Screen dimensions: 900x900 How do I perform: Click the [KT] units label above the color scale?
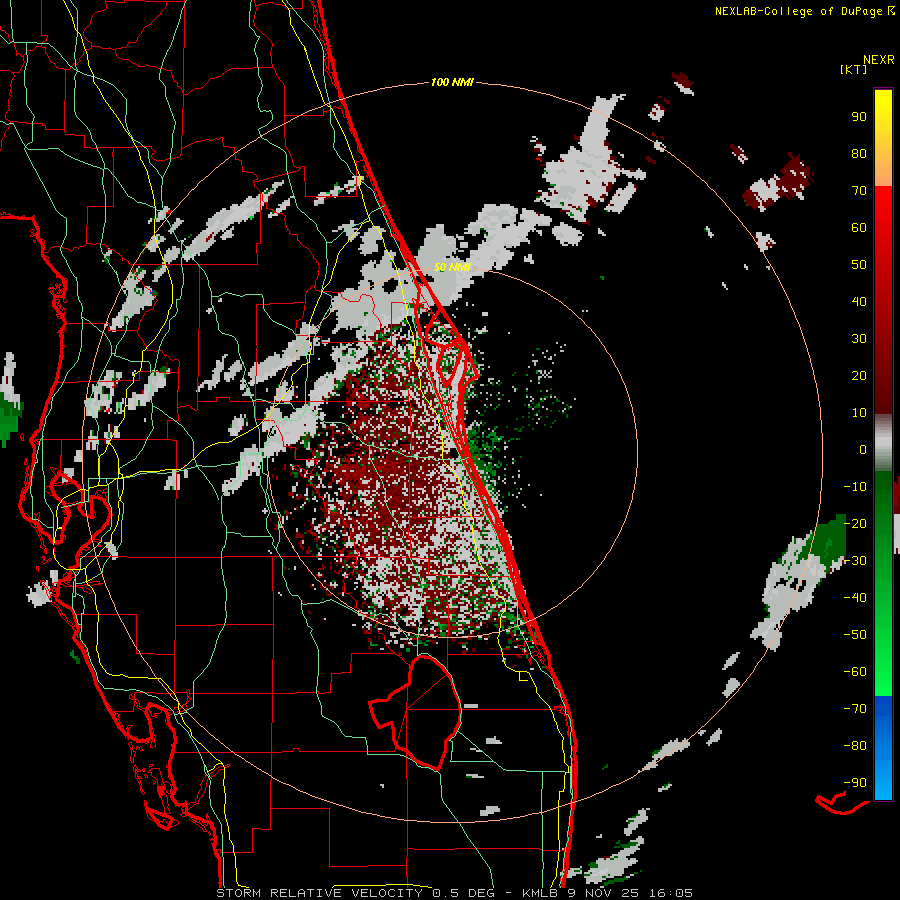[x=853, y=69]
